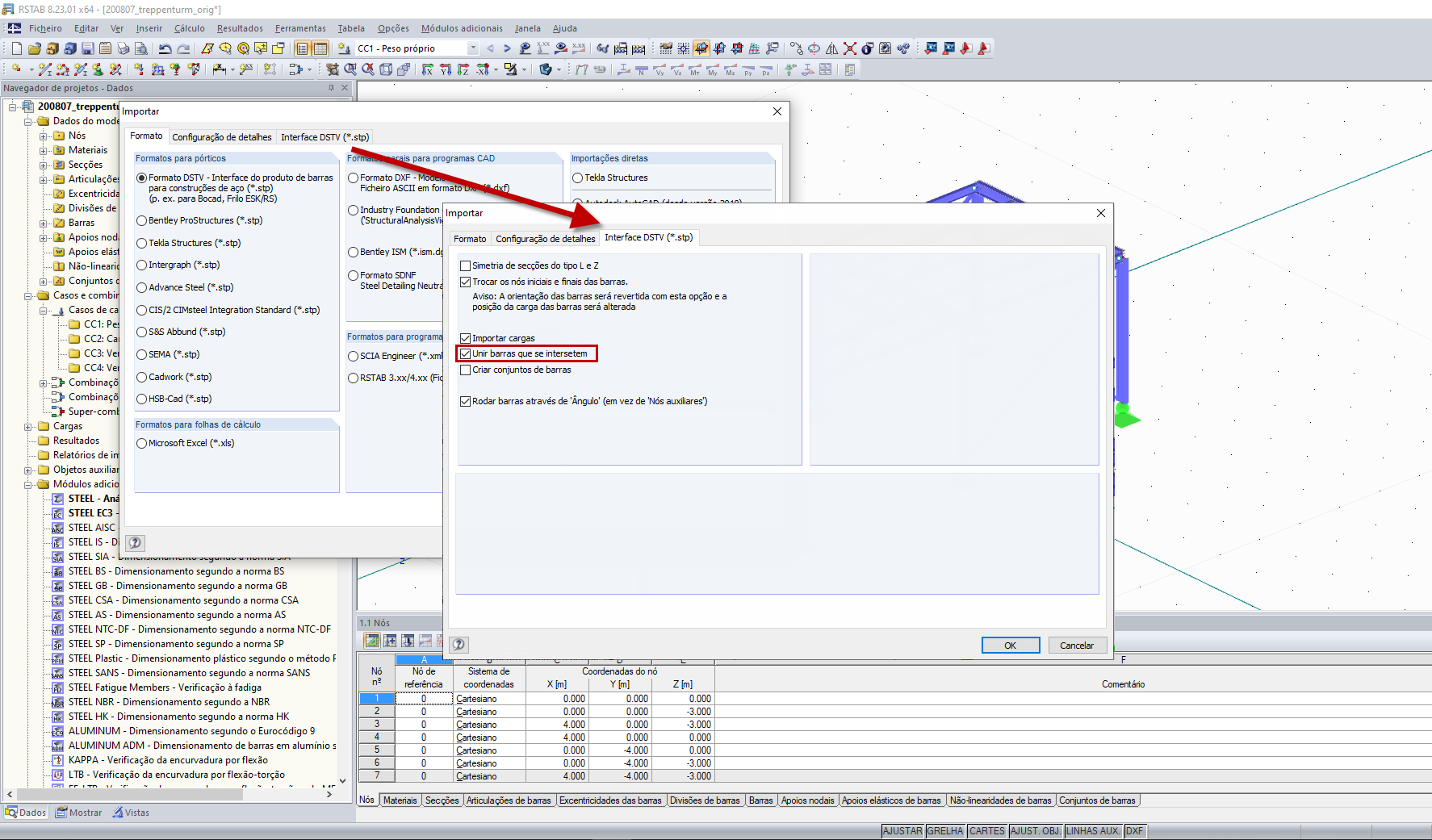Click Cancelar in the Importar dialog

point(1077,646)
